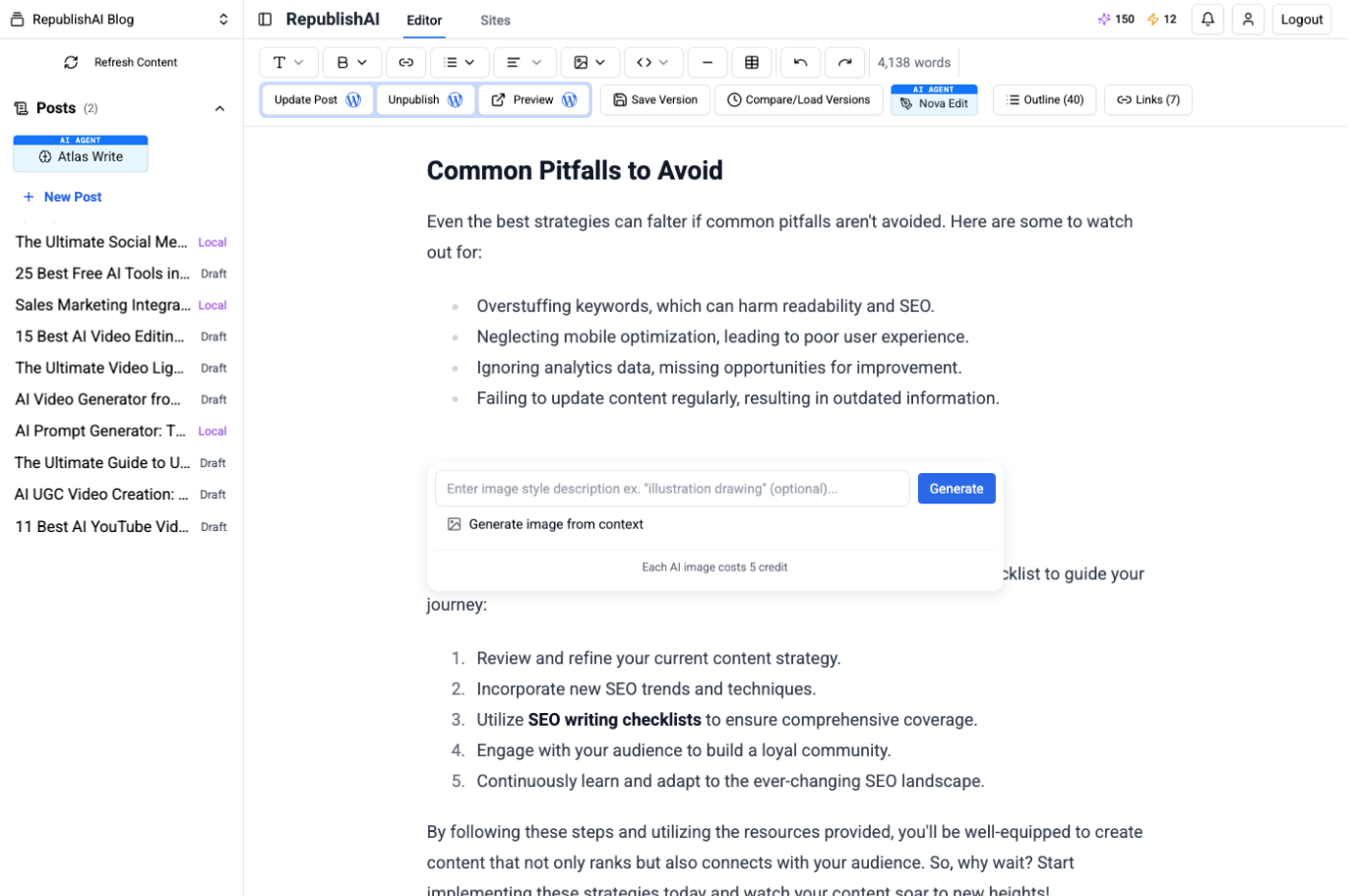The width and height of the screenshot is (1358, 896).
Task: Click bold text SEO writing checklists
Action: [x=614, y=720]
